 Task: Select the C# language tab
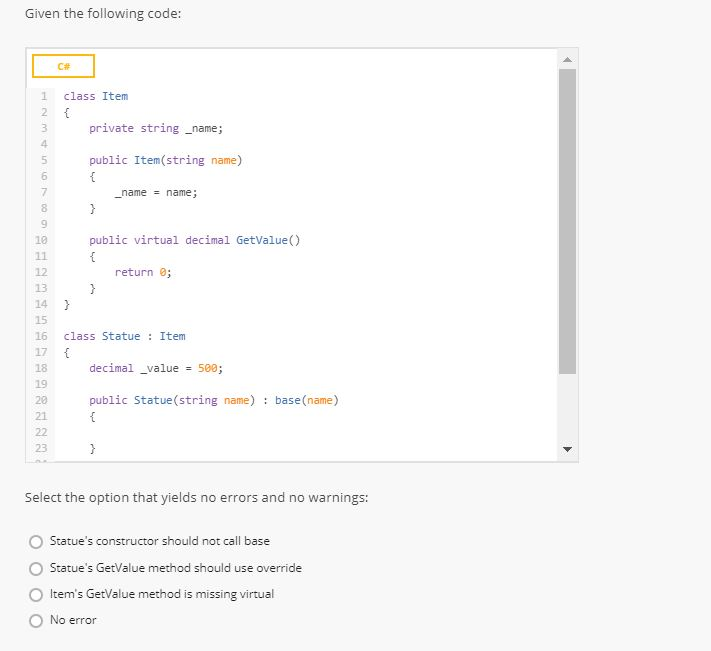[63, 66]
